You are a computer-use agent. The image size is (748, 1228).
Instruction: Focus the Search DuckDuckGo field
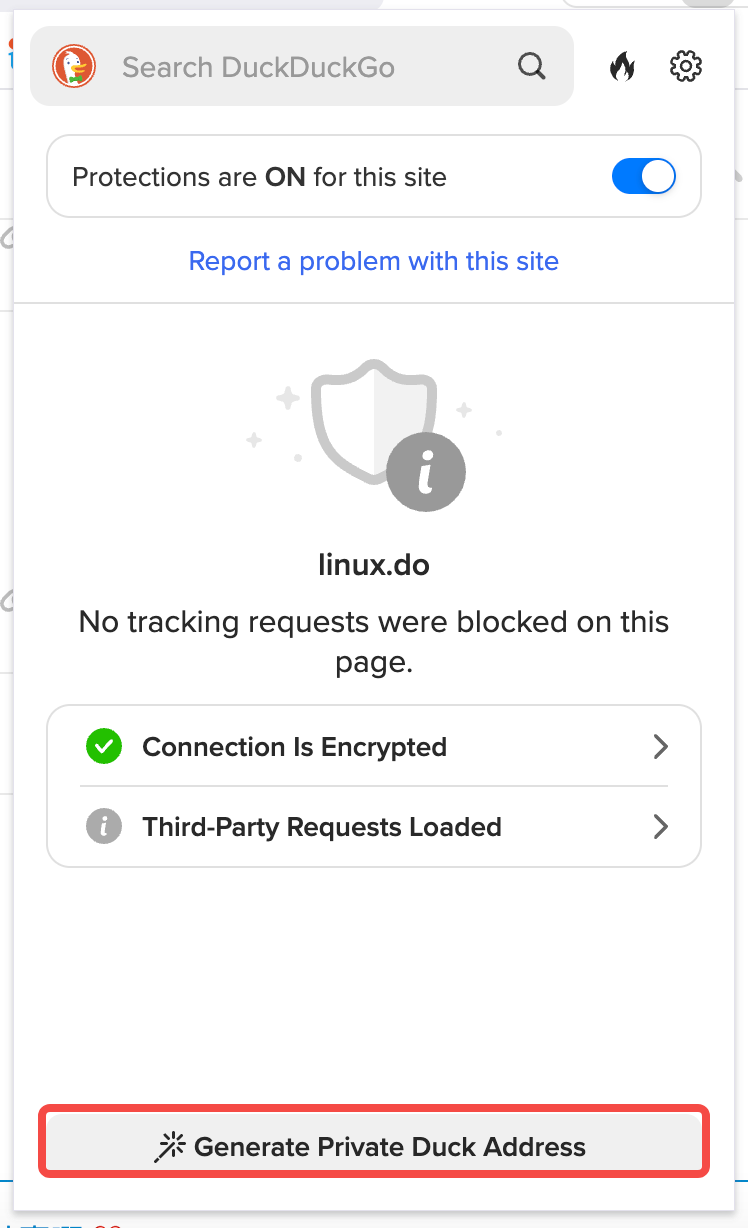(x=302, y=67)
